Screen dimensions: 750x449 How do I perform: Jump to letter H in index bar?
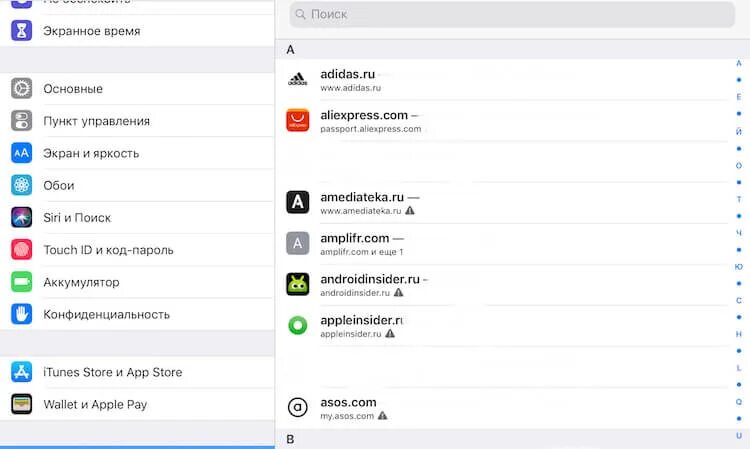[739, 334]
